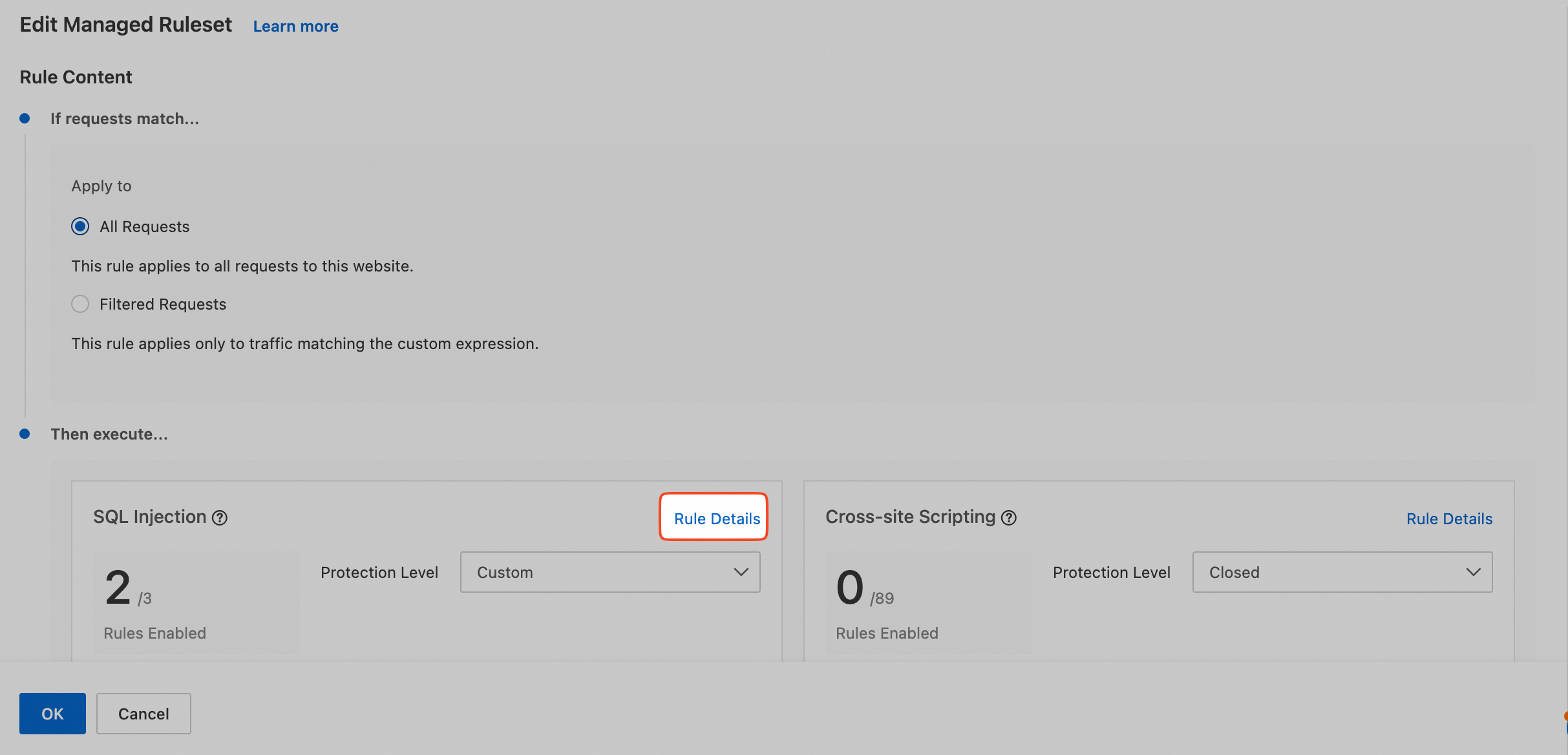
Task: Click 'Rules Enabled' label under SQL Injection
Action: tap(155, 633)
